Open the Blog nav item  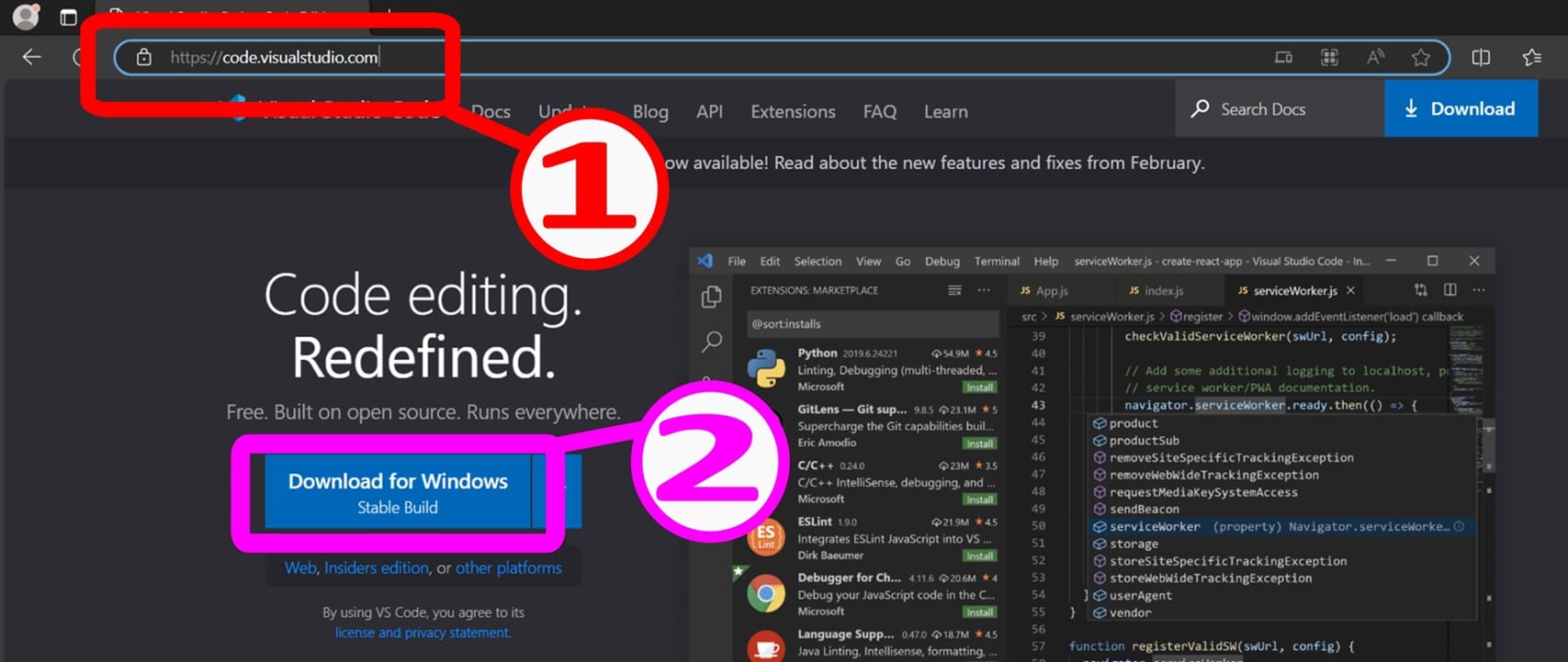[x=650, y=111]
